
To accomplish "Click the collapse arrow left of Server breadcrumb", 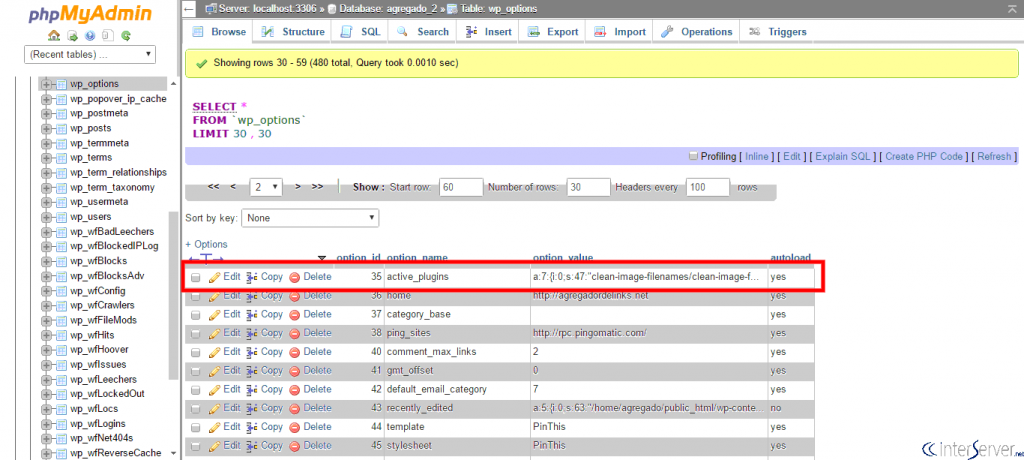I will 189,9.
